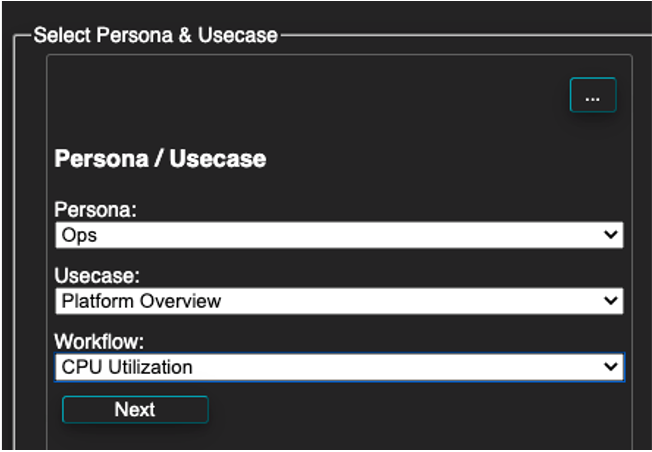Viewport: 652px width, 452px height.
Task: Expand the Usecase dropdown showing Platform Overview
Action: [339, 301]
